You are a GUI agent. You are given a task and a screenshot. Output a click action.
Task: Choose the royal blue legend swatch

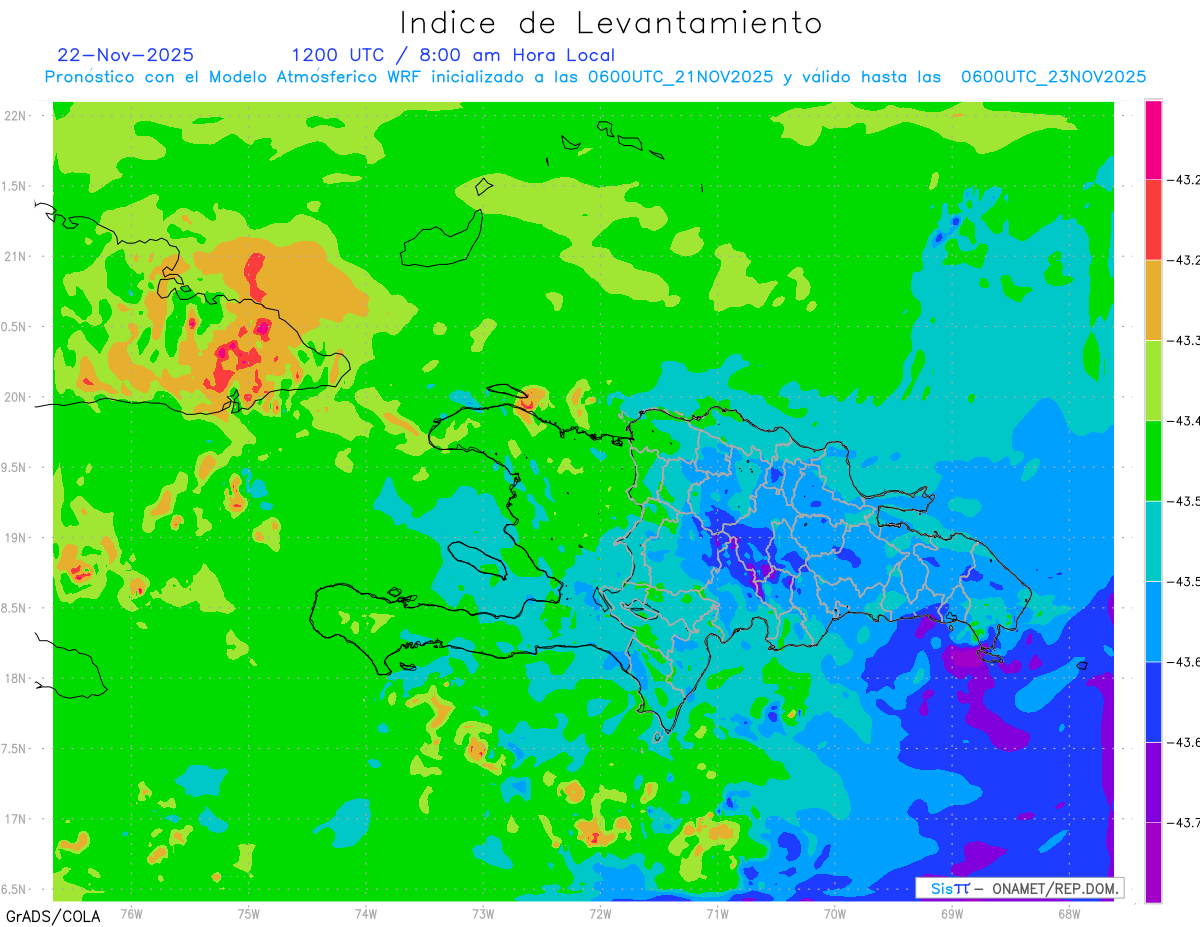point(1153,701)
